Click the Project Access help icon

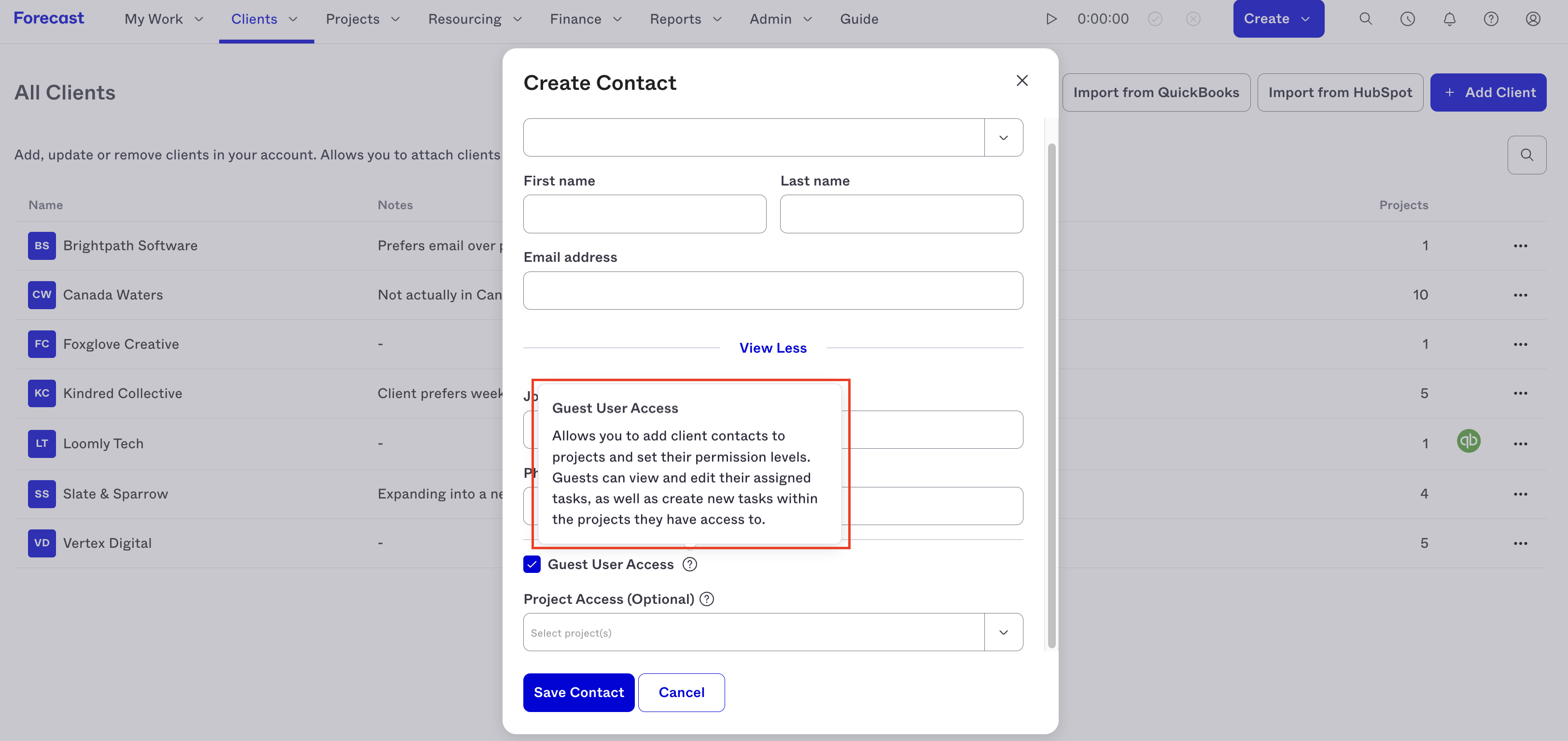[x=707, y=599]
